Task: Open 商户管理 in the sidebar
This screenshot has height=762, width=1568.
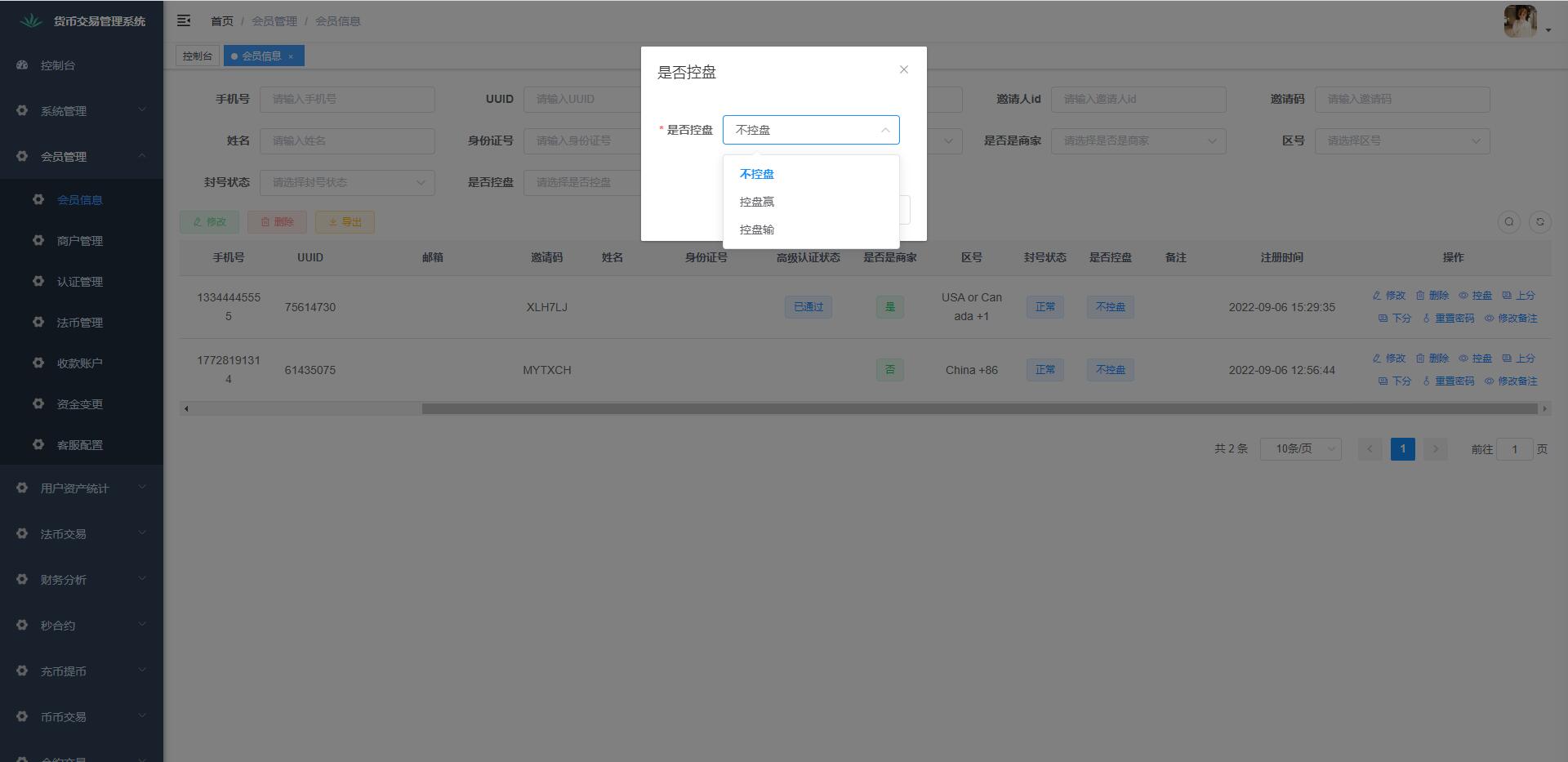Action: 79,241
